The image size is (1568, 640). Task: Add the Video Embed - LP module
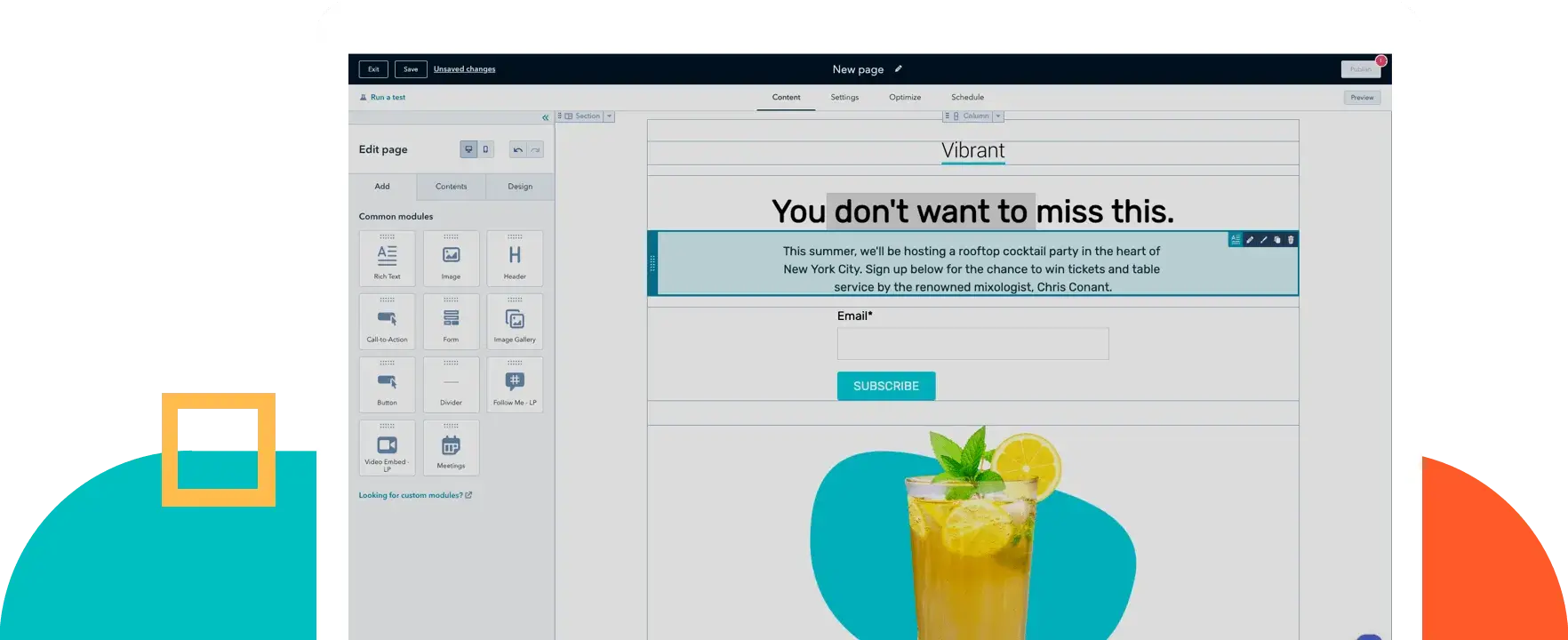pos(387,447)
